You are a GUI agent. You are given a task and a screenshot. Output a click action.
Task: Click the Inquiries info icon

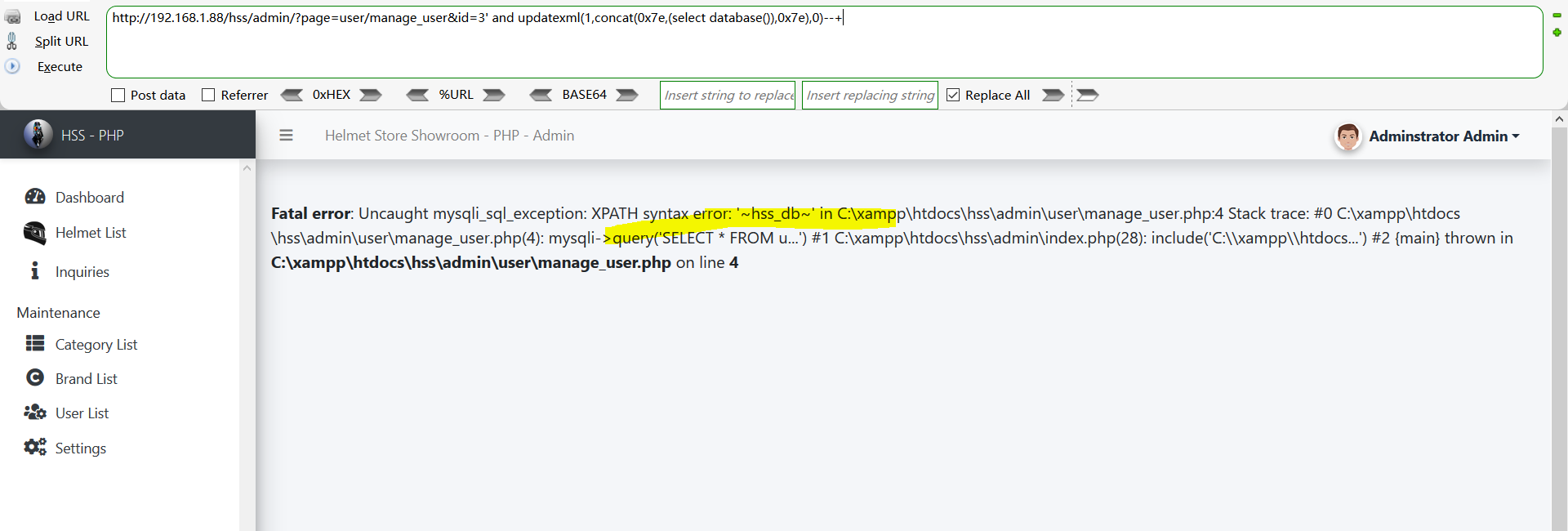point(34,270)
